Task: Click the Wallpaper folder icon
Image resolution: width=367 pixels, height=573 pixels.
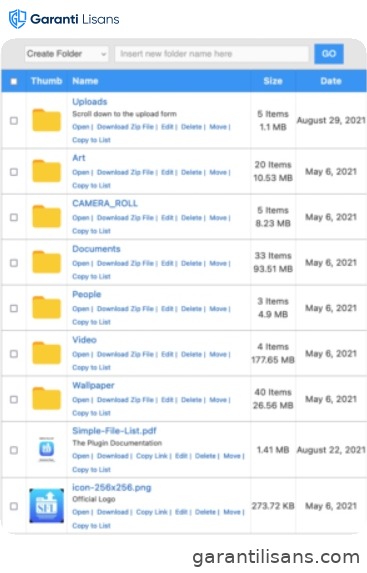Action: point(46,398)
